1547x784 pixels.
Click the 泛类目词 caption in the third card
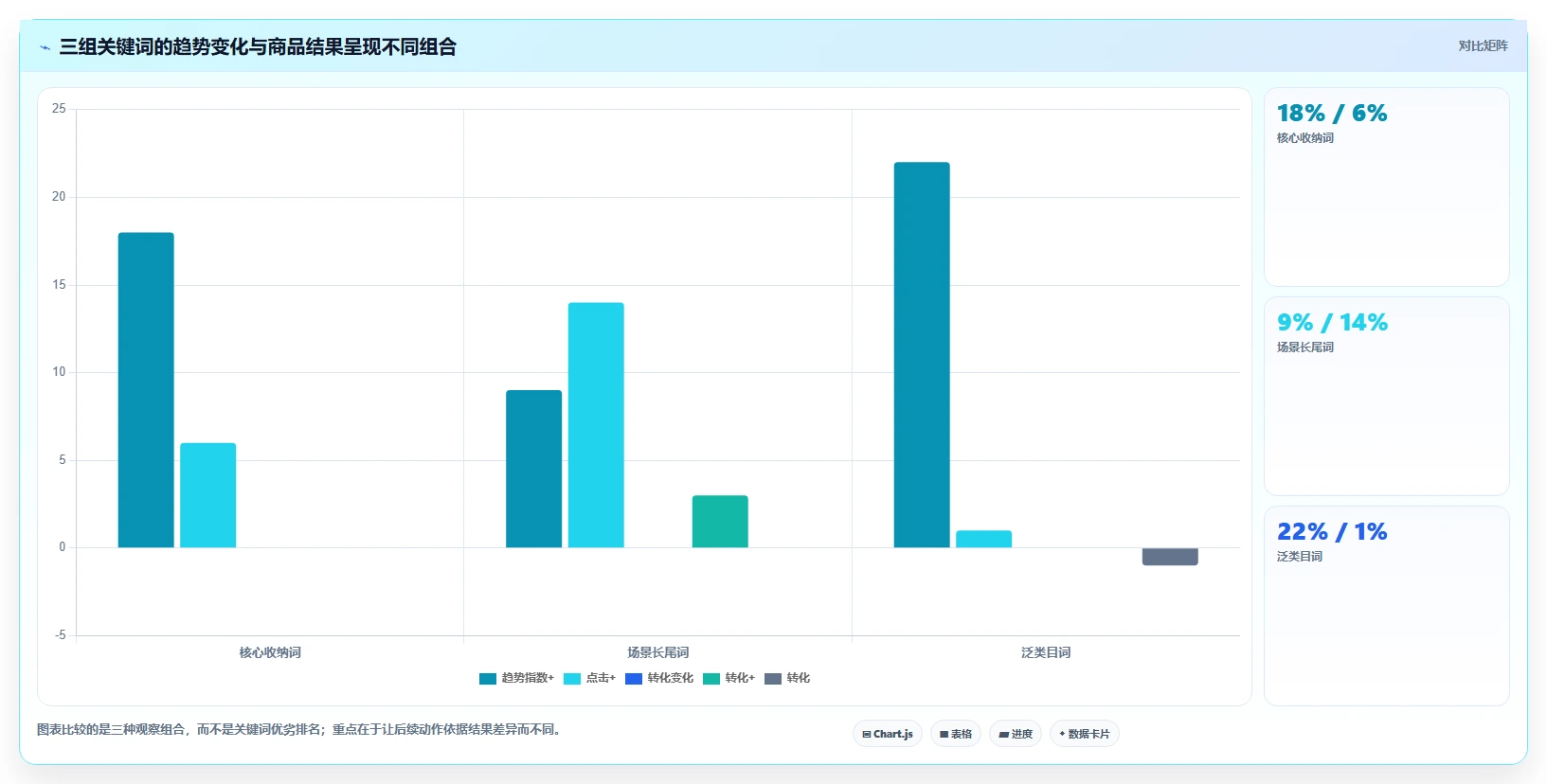[x=1300, y=557]
